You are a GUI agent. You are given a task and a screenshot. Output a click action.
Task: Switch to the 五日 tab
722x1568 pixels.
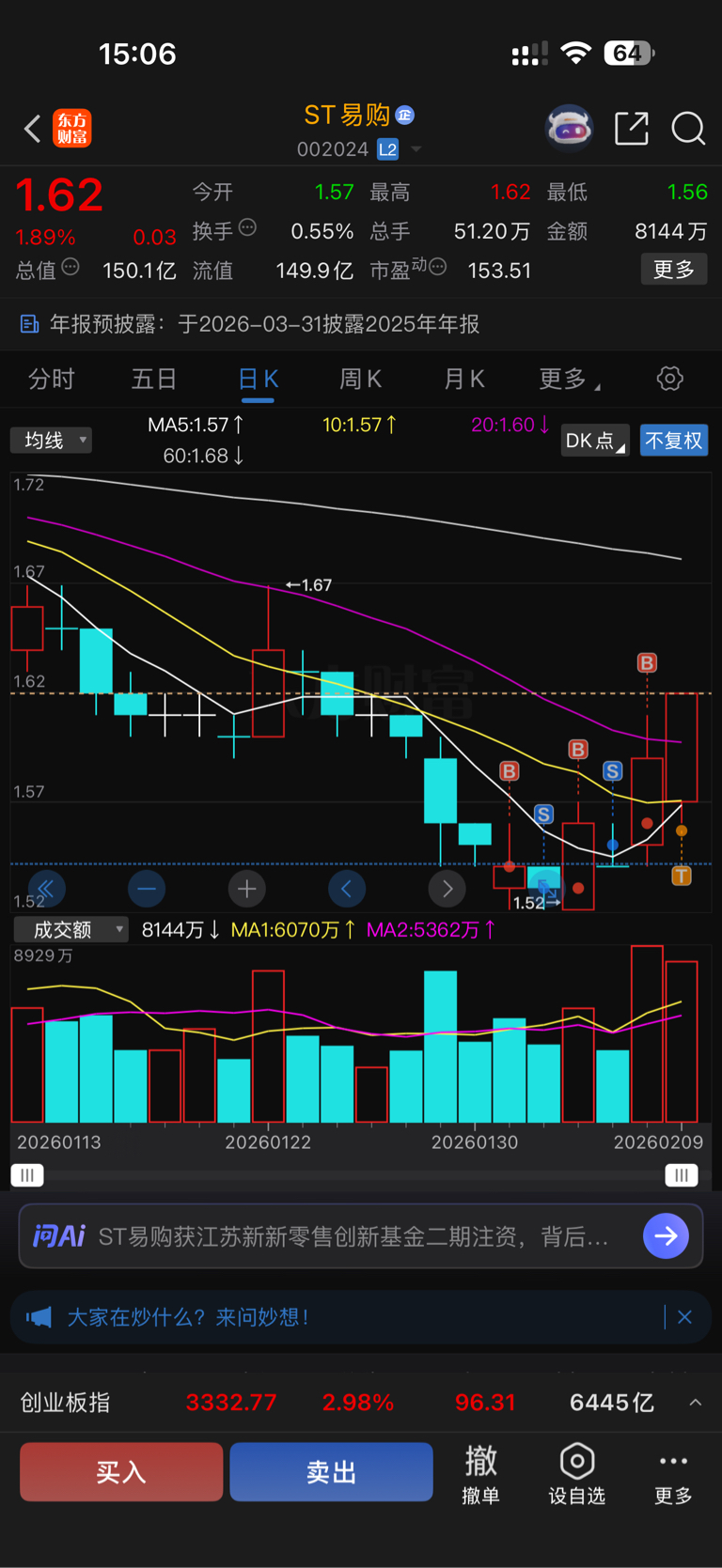tap(154, 379)
